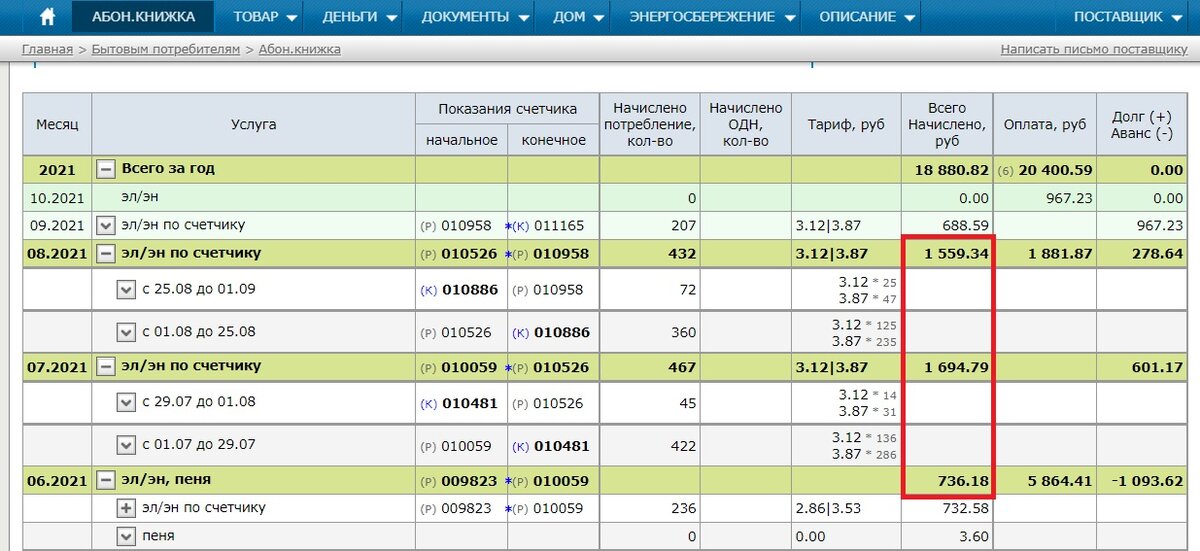Collapse the Всего за год row
The image size is (1200, 551).
[x=105, y=169]
